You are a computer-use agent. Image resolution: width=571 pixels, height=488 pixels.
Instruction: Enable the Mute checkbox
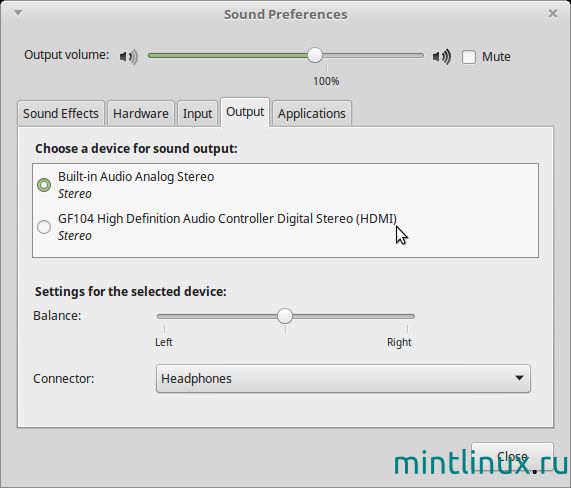coord(469,57)
